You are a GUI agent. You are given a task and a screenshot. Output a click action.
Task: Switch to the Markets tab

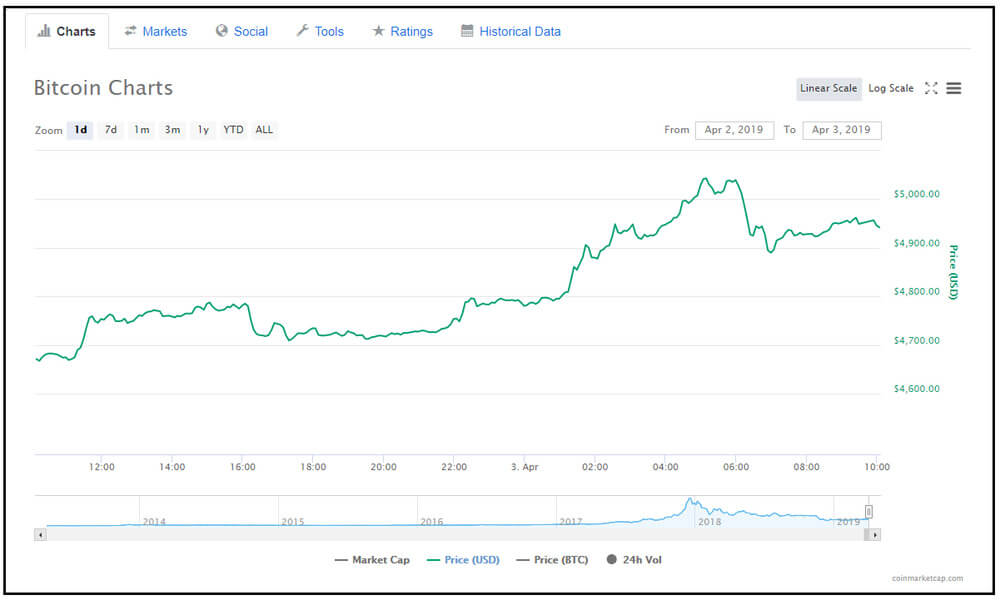[x=155, y=31]
